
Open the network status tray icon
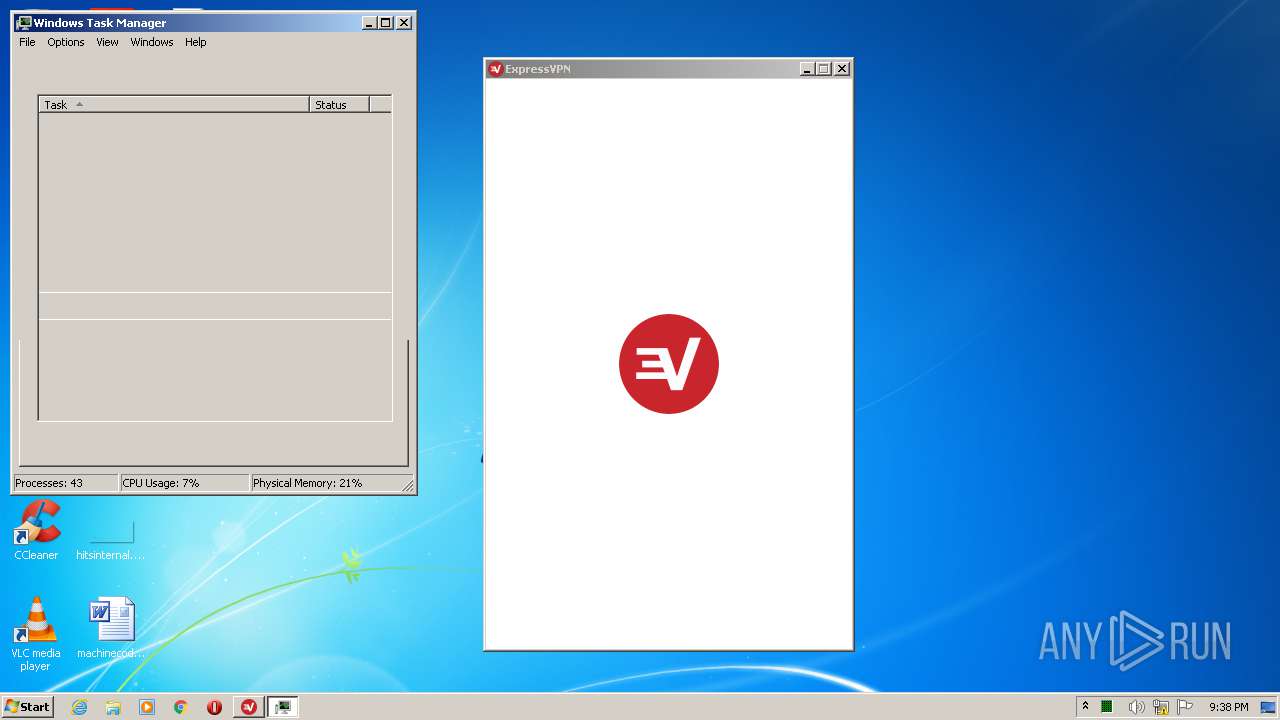pos(1161,707)
